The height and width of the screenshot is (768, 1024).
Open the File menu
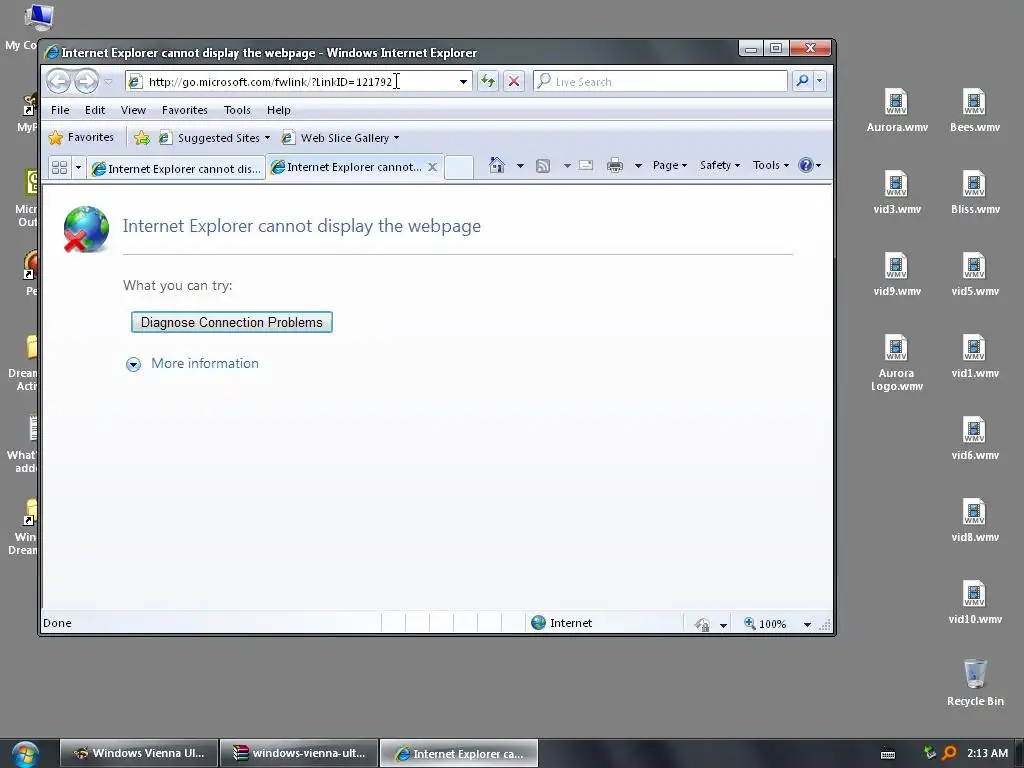click(60, 110)
